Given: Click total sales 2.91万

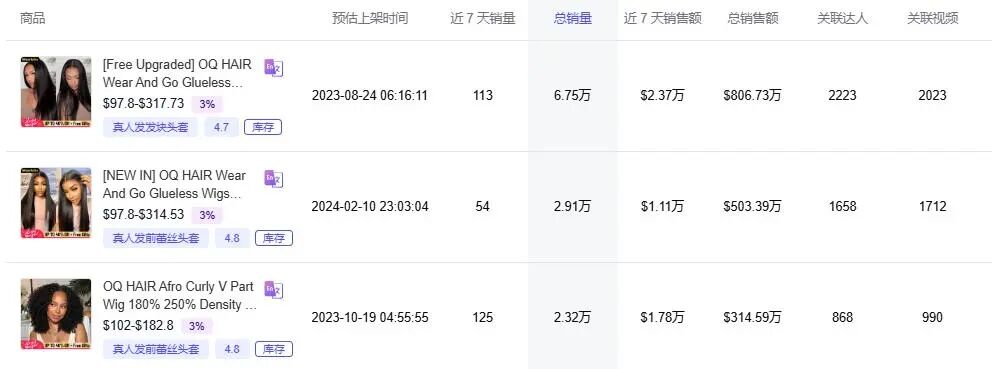Looking at the screenshot, I should coord(573,206).
